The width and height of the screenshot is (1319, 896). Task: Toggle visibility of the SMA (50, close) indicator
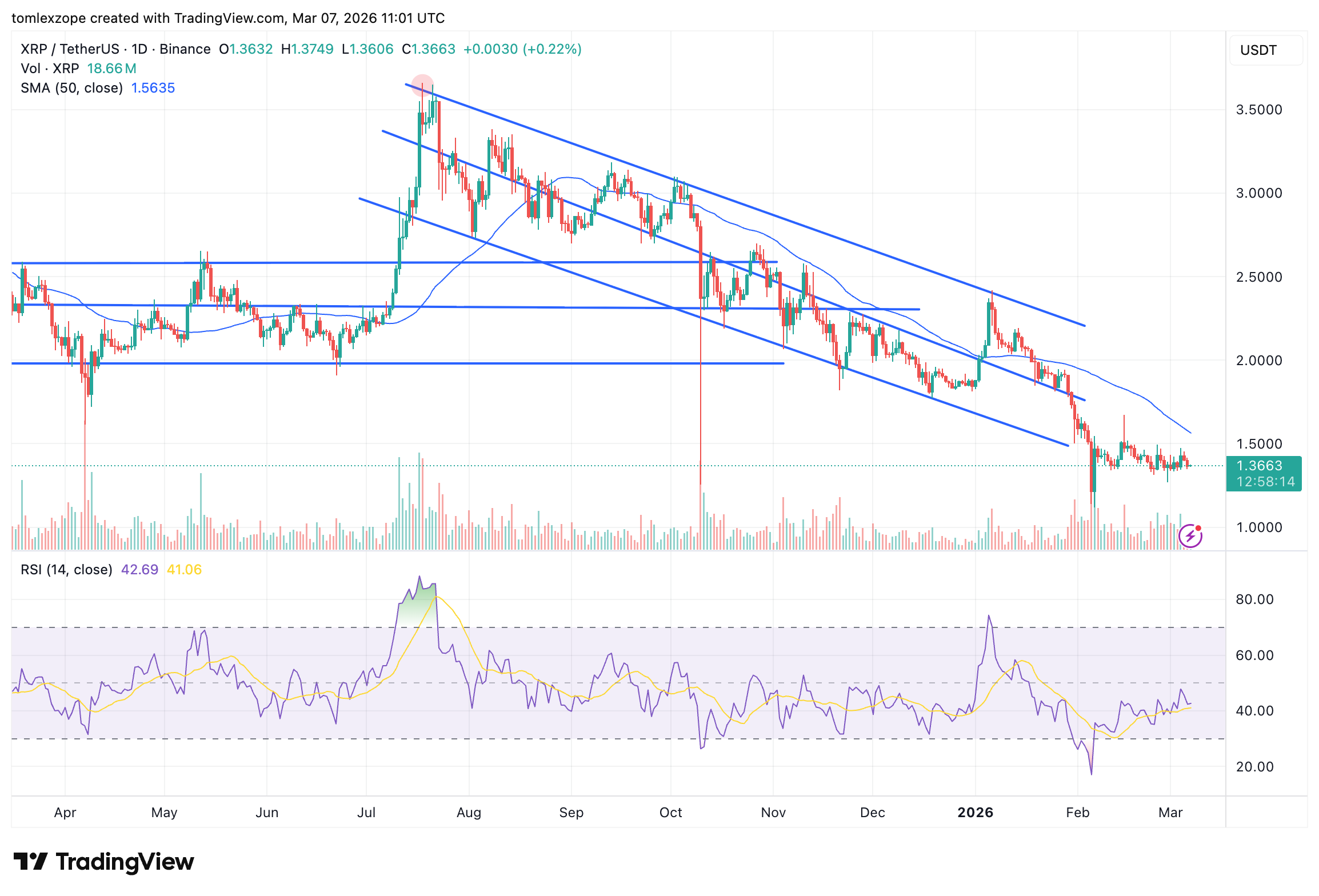pos(71,88)
